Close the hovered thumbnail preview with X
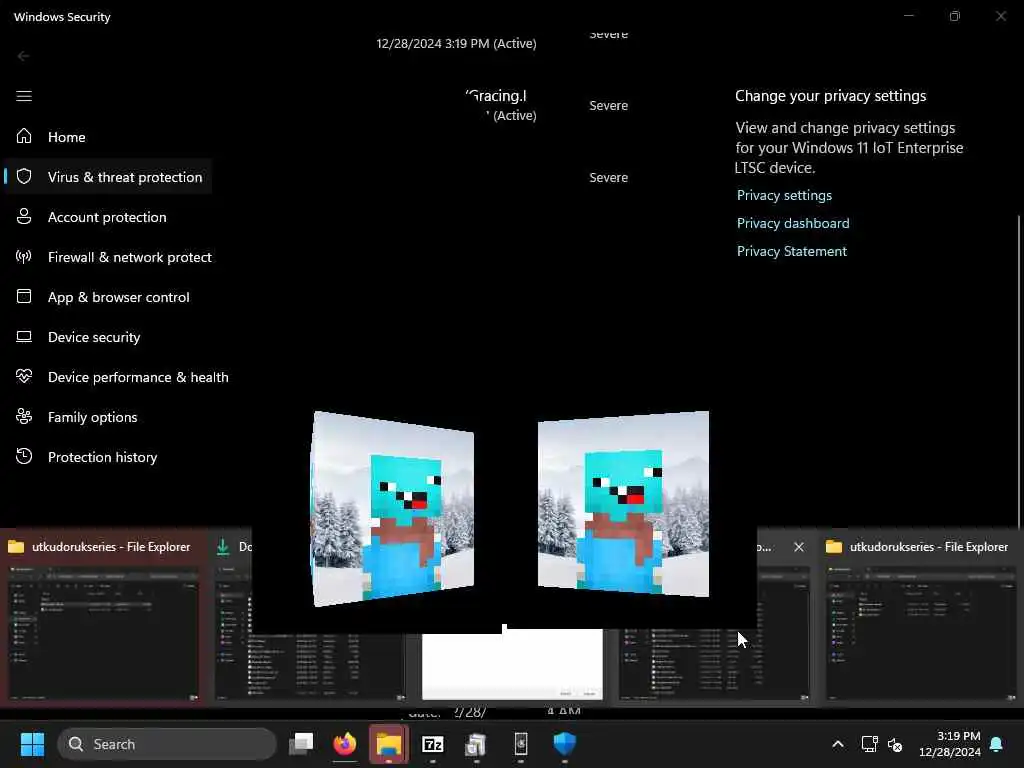The image size is (1024, 768). point(799,547)
